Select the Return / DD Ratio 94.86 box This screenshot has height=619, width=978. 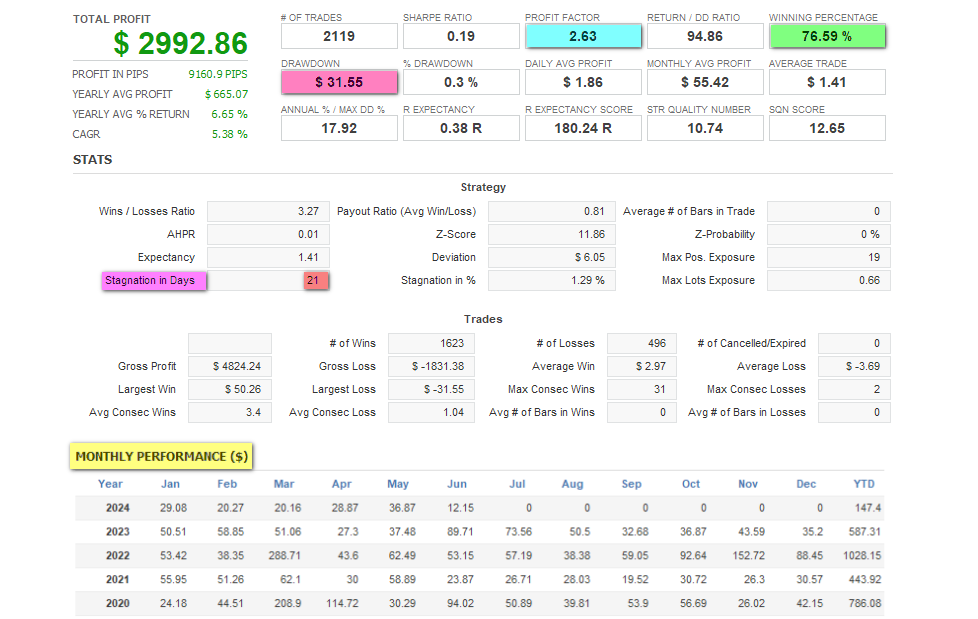[x=704, y=36]
